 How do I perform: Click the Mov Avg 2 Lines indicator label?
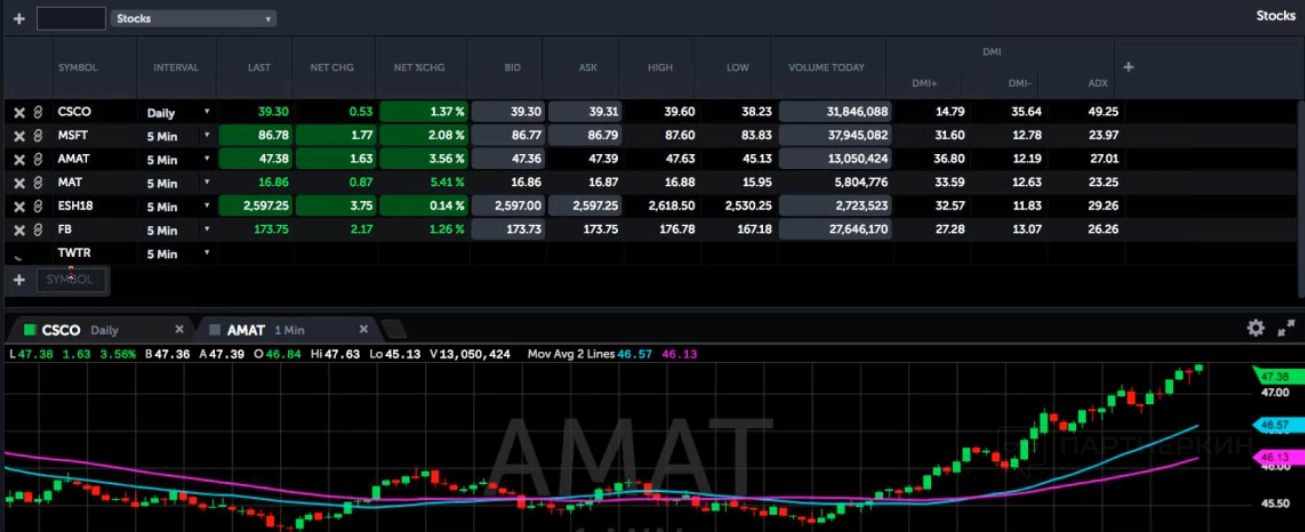point(570,354)
